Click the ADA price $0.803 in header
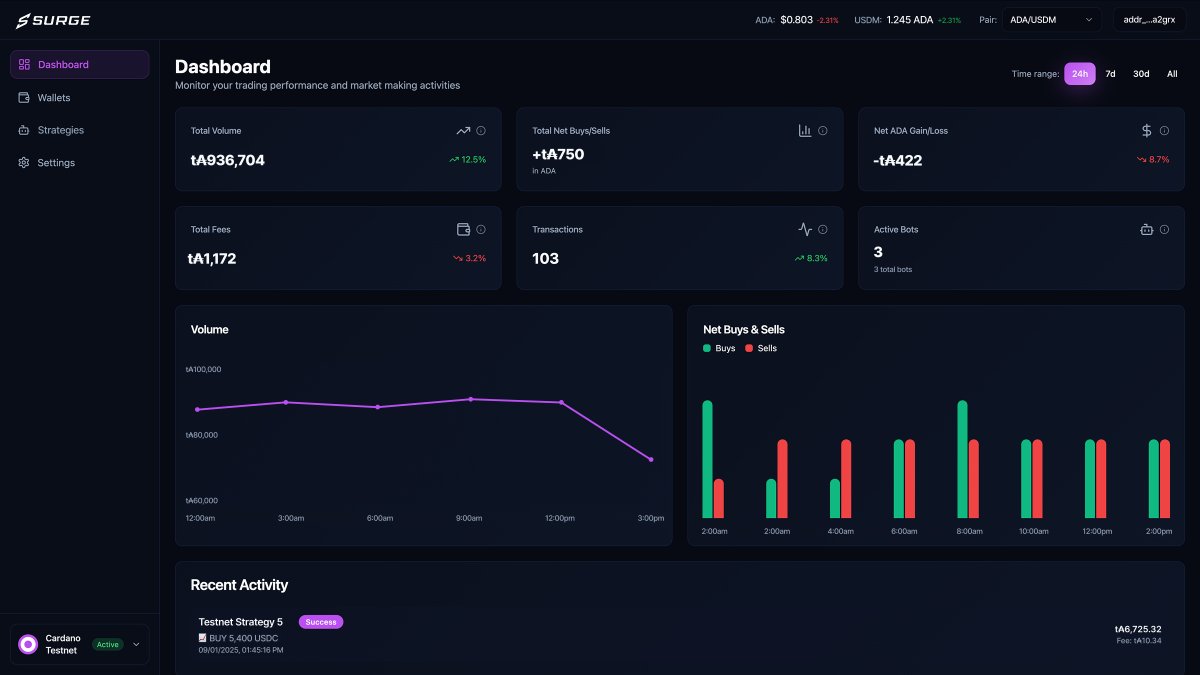 796,20
